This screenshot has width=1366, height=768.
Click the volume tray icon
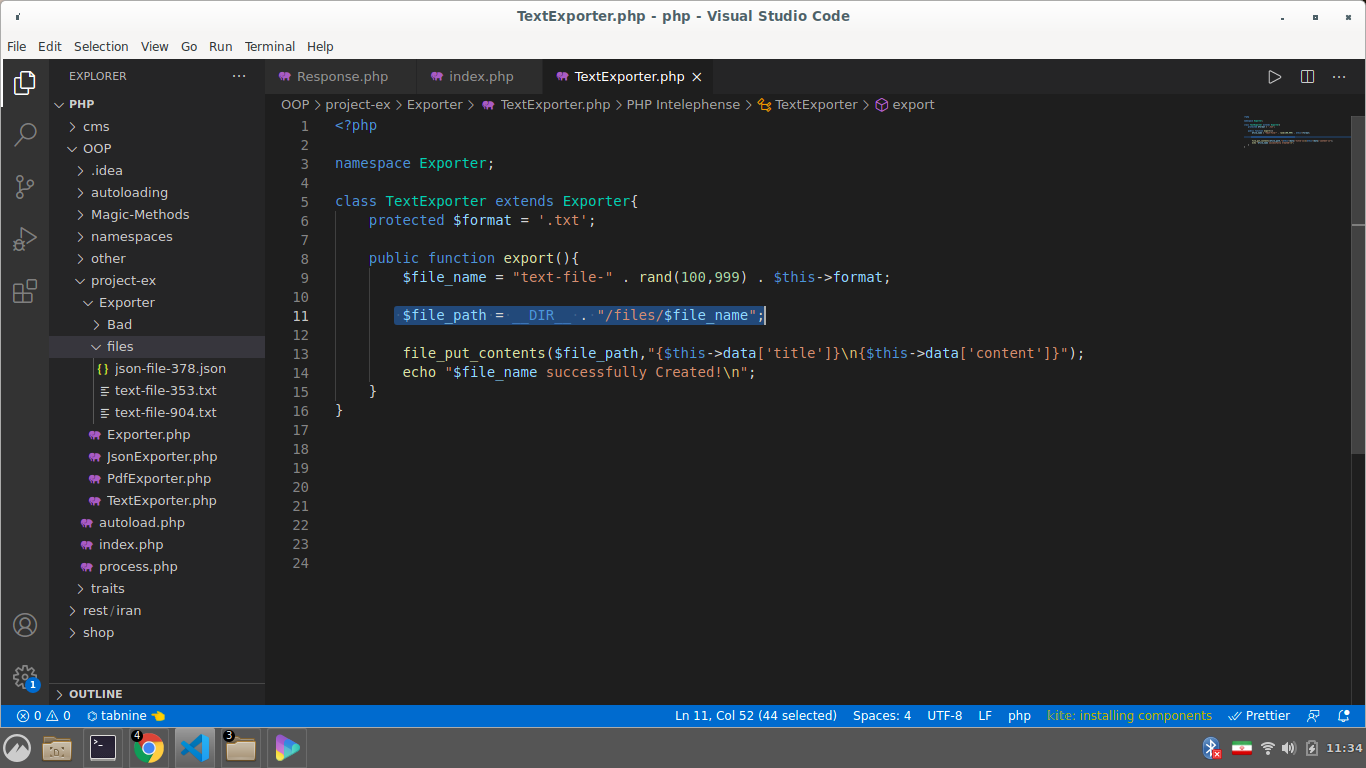click(1289, 748)
